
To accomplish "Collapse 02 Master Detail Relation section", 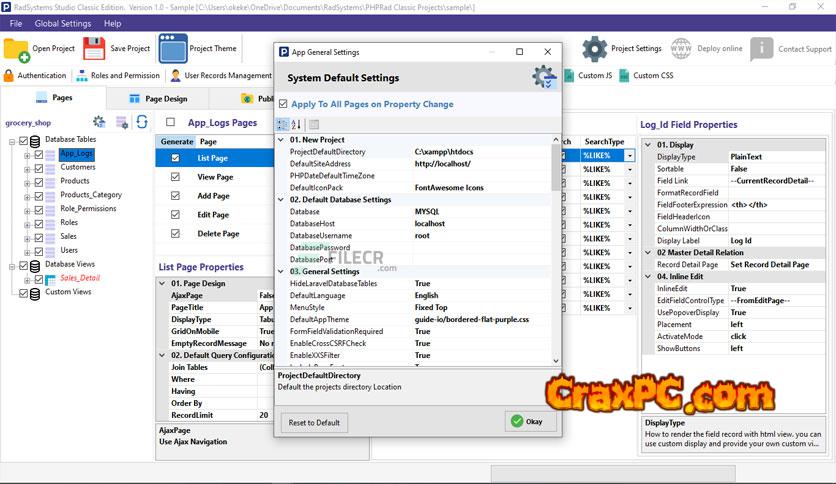I will coord(648,253).
